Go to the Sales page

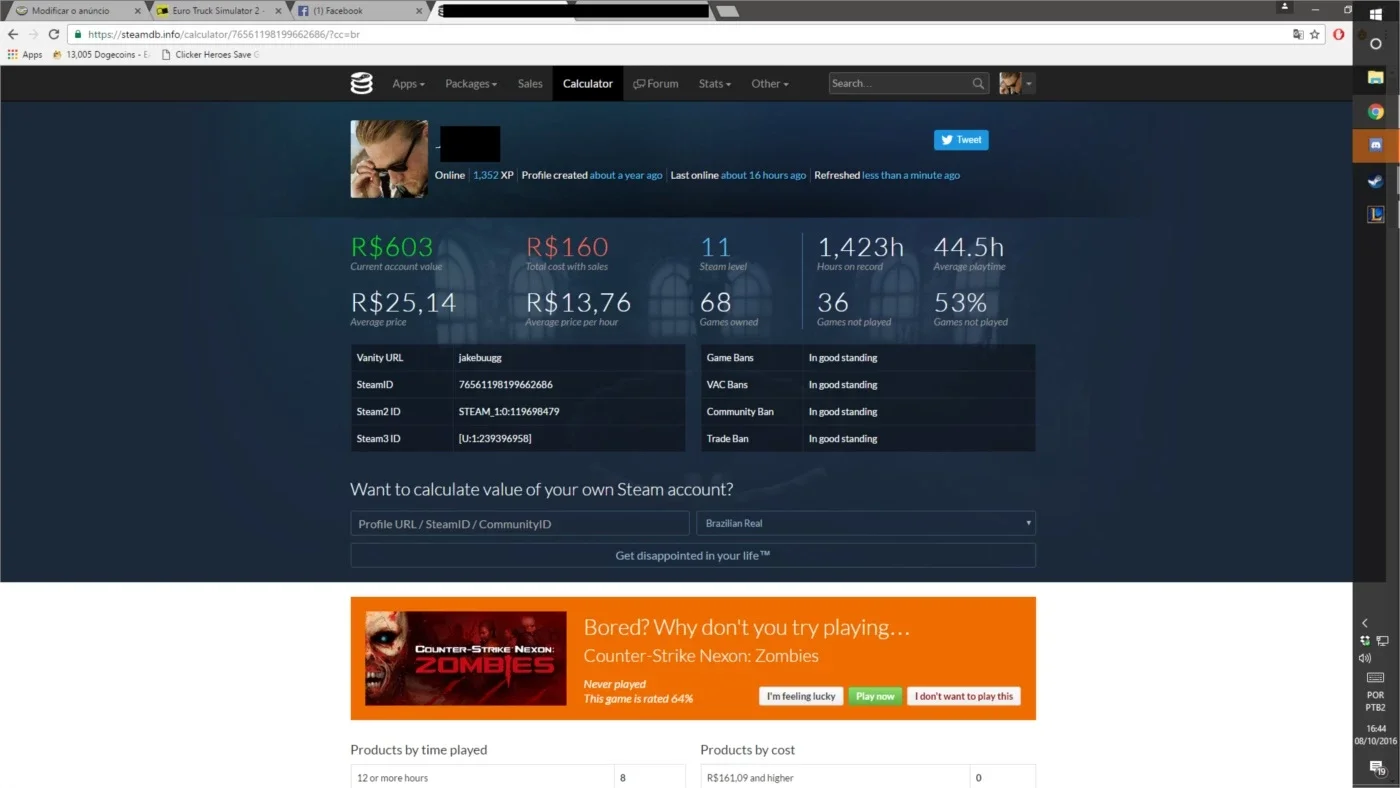(x=530, y=84)
